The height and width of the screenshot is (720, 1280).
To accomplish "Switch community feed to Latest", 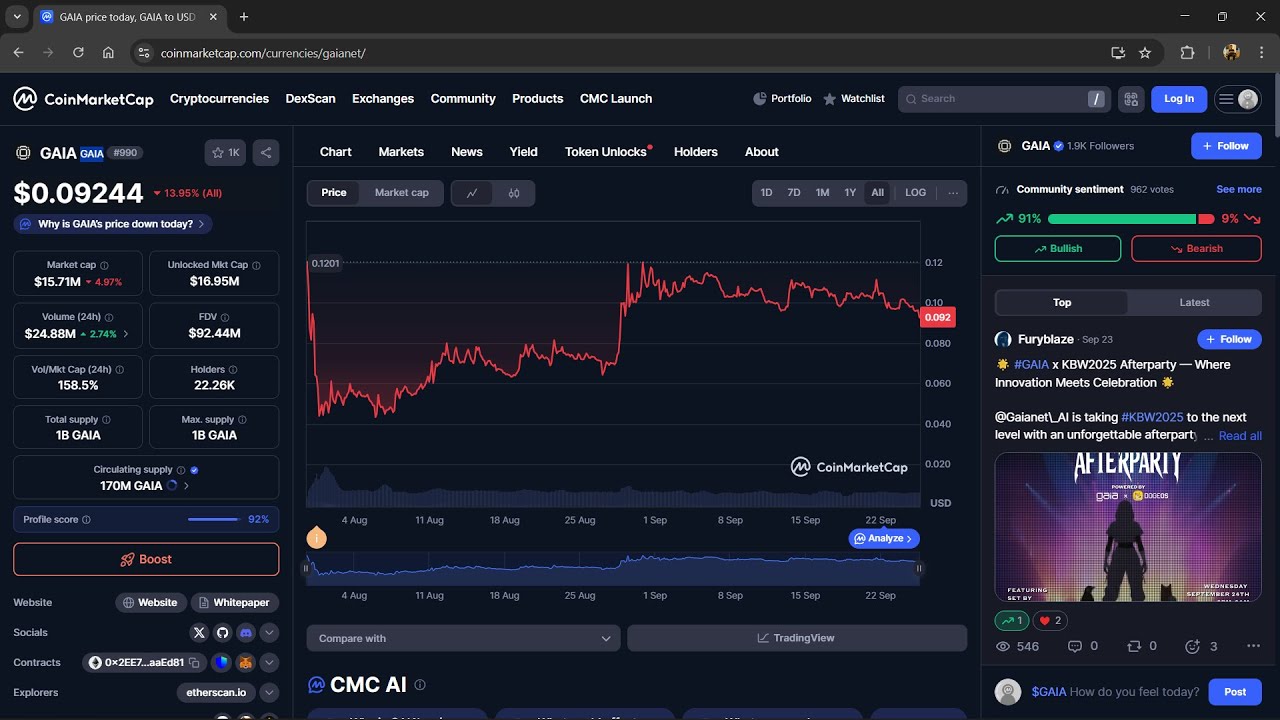I will [x=1194, y=303].
